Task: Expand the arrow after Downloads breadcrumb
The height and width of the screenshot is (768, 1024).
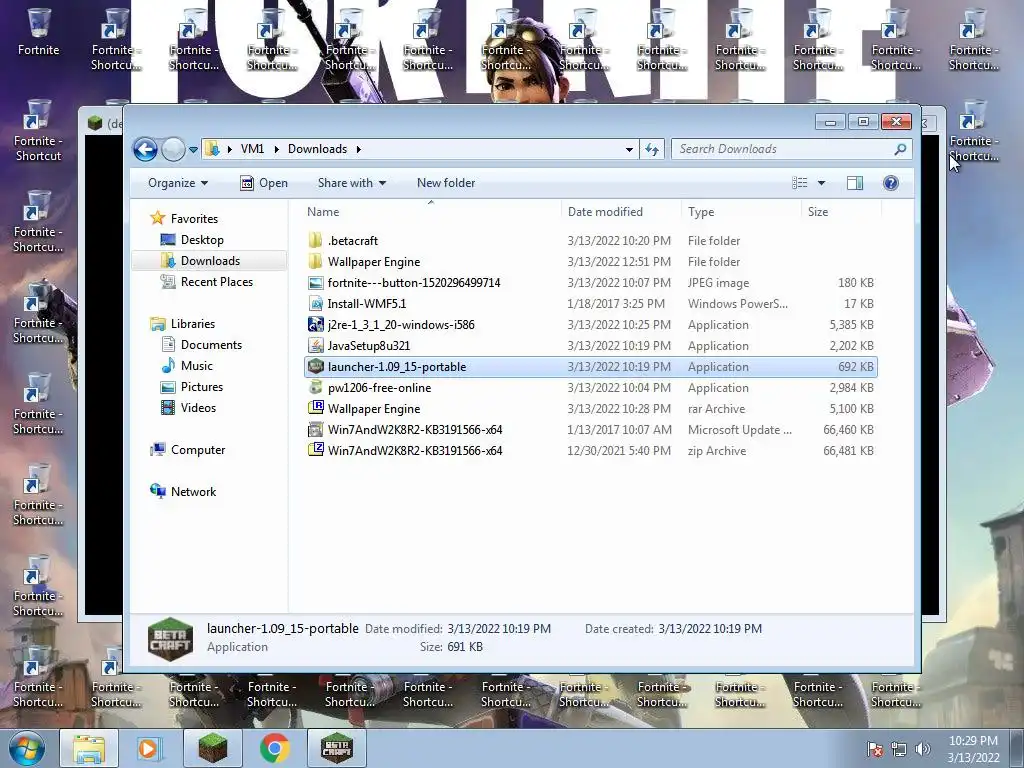Action: pos(359,149)
